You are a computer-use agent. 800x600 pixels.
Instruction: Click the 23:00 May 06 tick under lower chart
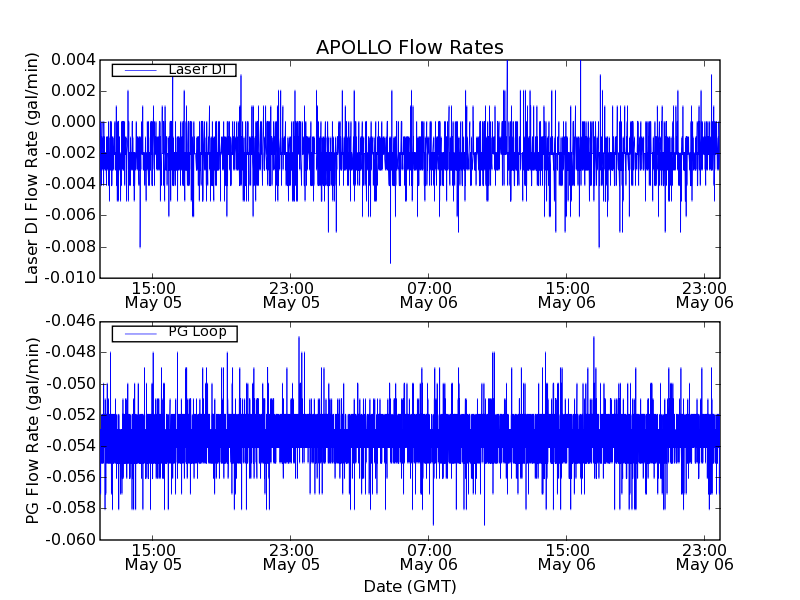[704, 556]
